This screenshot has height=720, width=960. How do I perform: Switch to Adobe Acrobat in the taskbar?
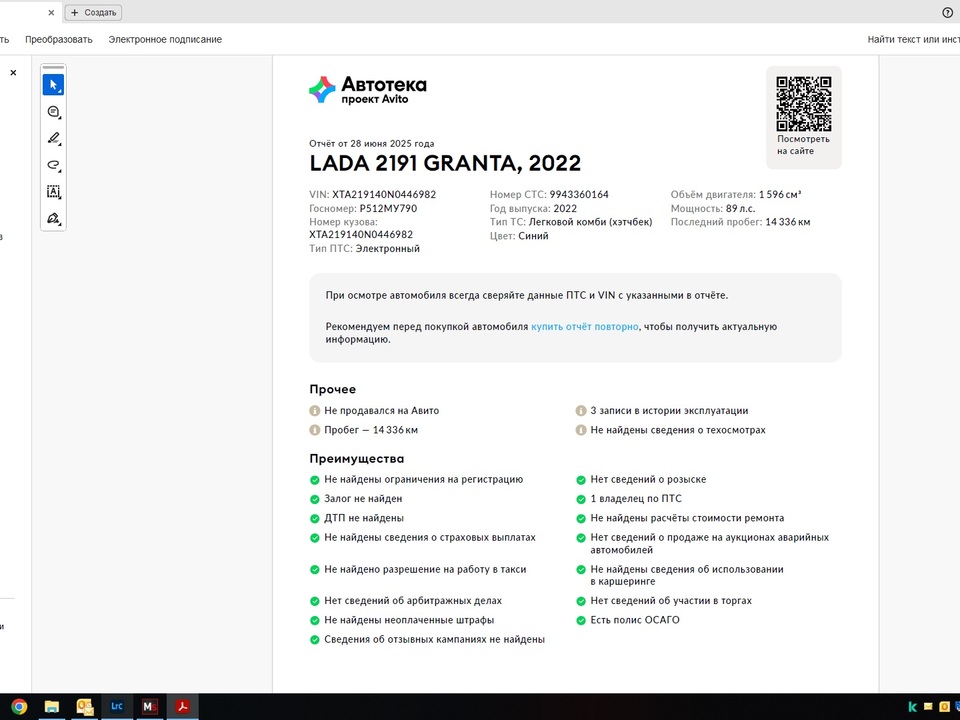coord(182,707)
